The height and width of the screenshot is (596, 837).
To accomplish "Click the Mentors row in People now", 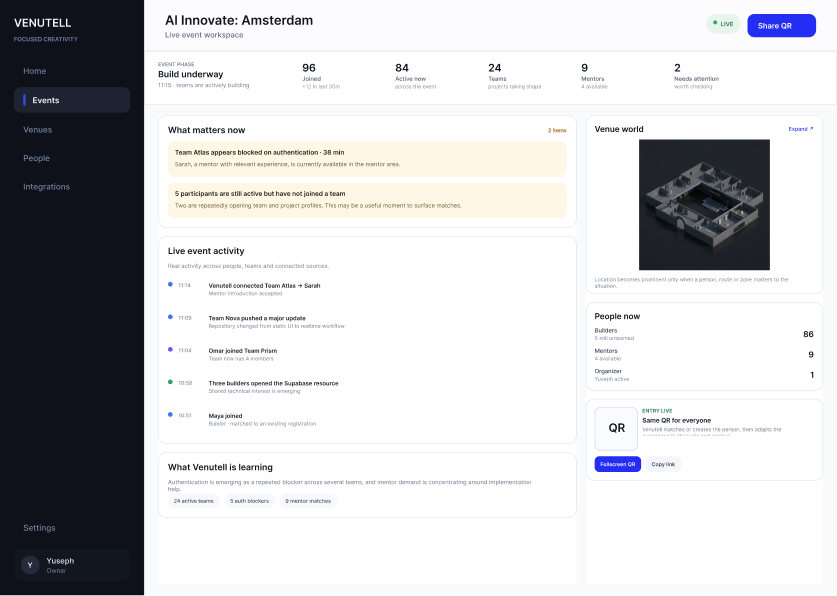I will tap(704, 354).
